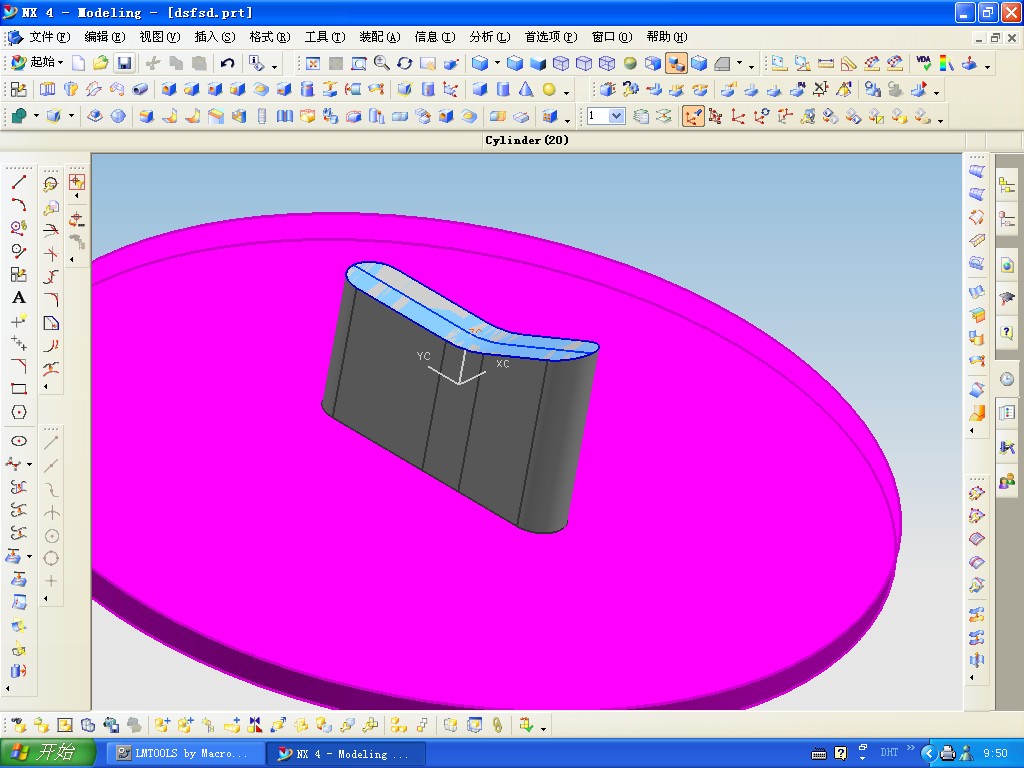Screen dimensions: 1024x768
Task: Select the Arc curve tool
Action: (18, 205)
